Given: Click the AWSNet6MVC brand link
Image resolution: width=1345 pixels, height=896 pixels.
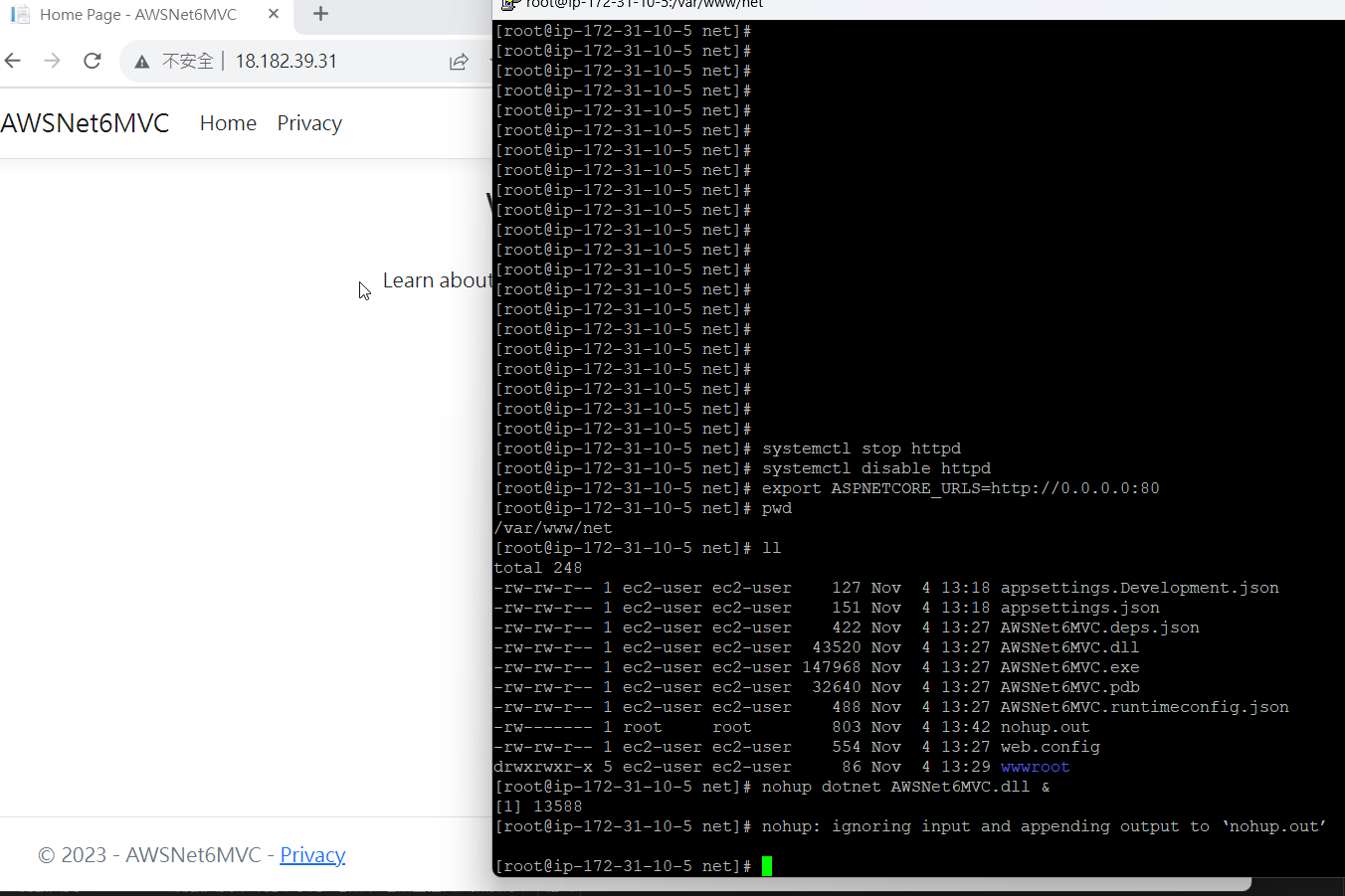Looking at the screenshot, I should 85,123.
